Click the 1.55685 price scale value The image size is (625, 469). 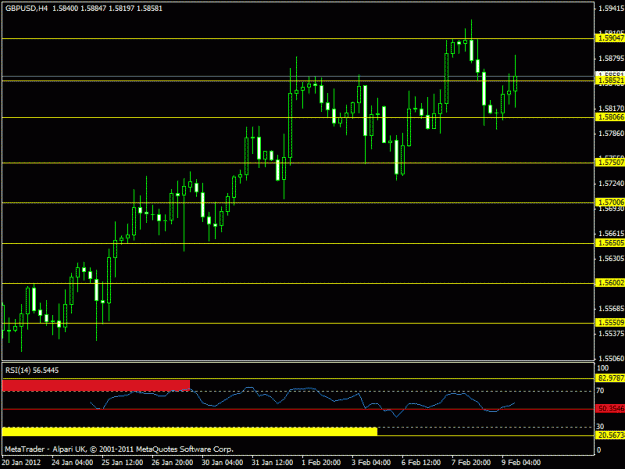(x=611, y=309)
